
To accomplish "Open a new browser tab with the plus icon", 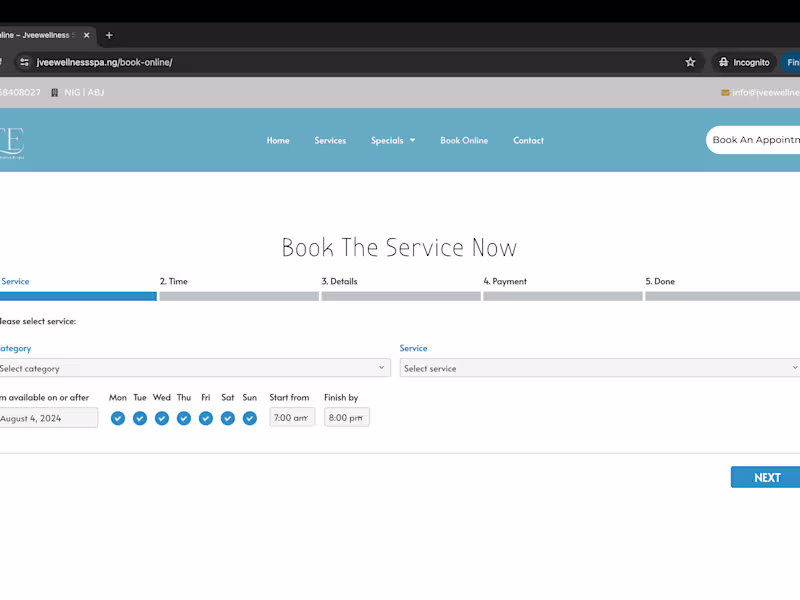I will [x=109, y=35].
